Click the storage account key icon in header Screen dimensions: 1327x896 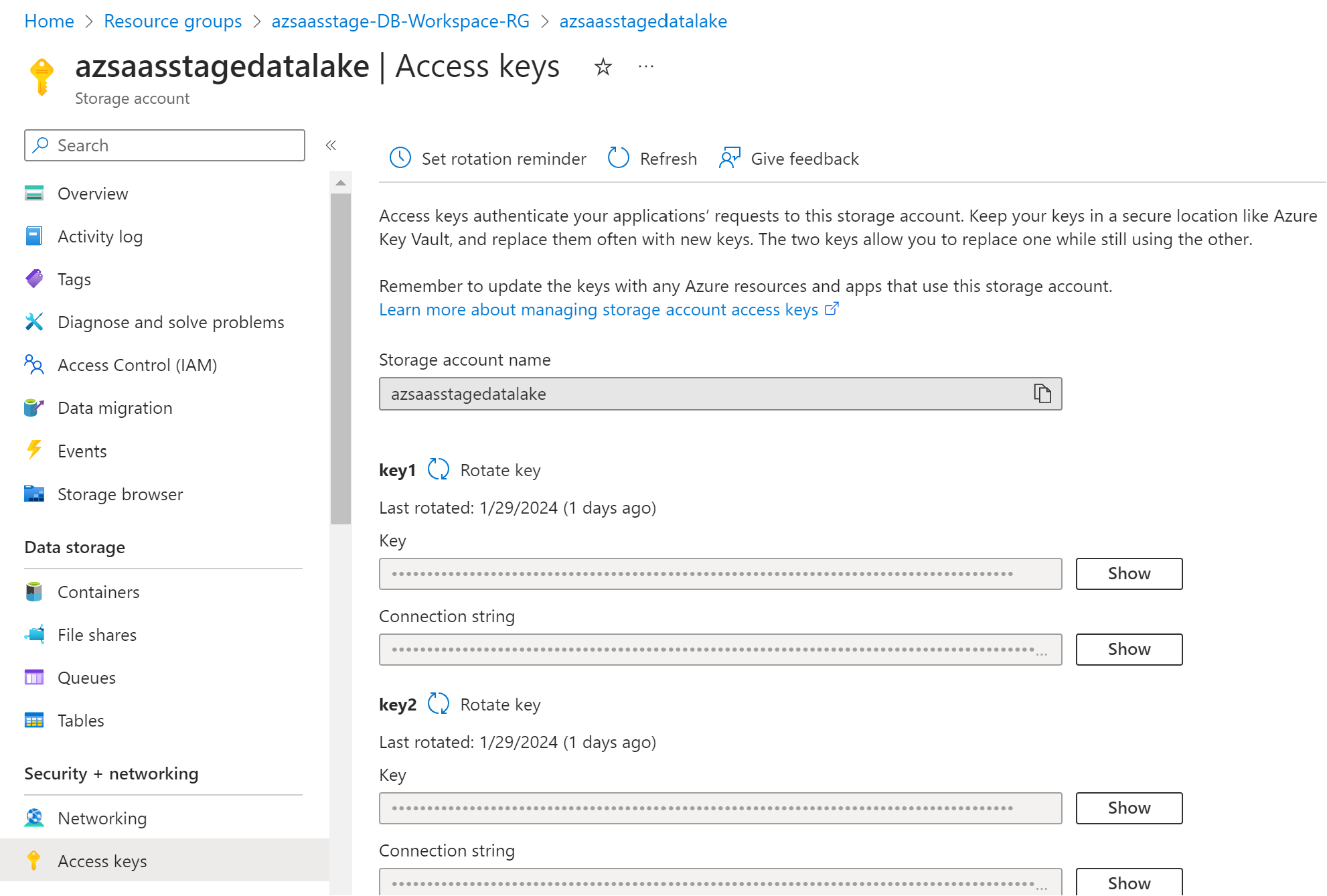click(x=42, y=76)
